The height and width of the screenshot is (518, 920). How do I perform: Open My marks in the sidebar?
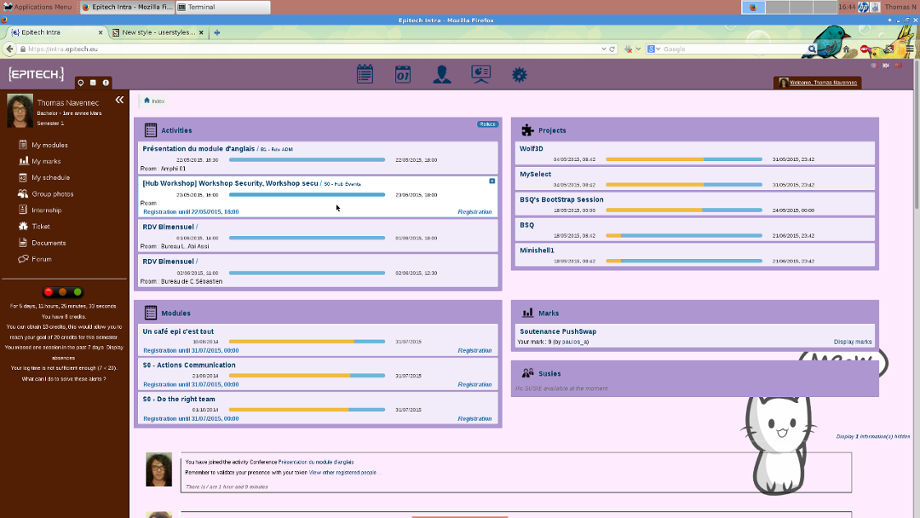(46, 161)
